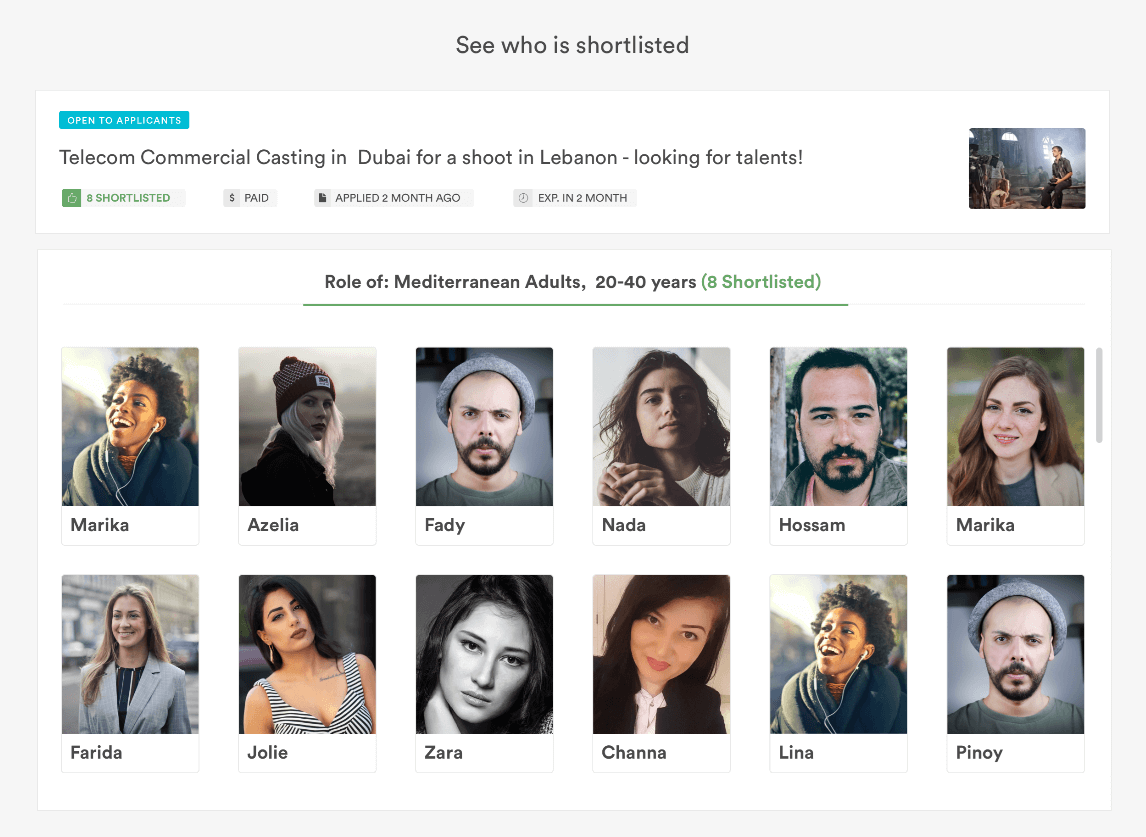Image resolution: width=1146 pixels, height=837 pixels.
Task: Select the Role of Mediterranean Adults tab
Action: pyautogui.click(x=574, y=282)
